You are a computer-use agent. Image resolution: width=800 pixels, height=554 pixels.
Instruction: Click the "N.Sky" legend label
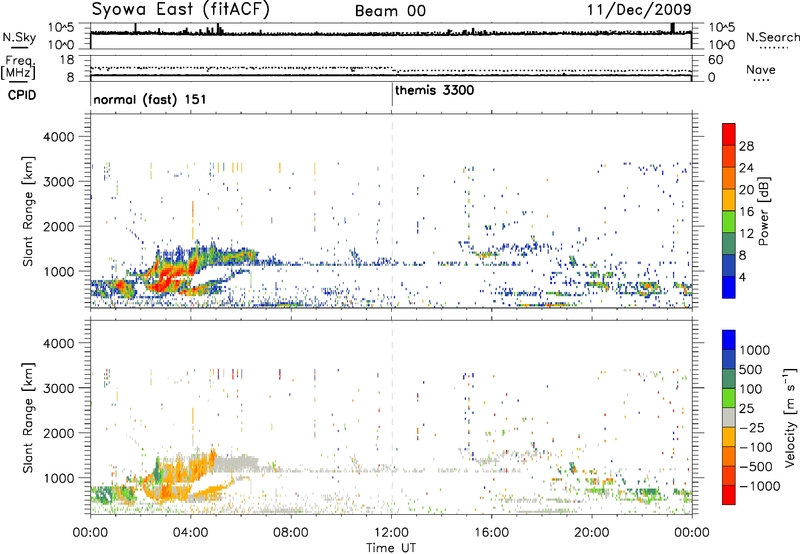point(19,37)
